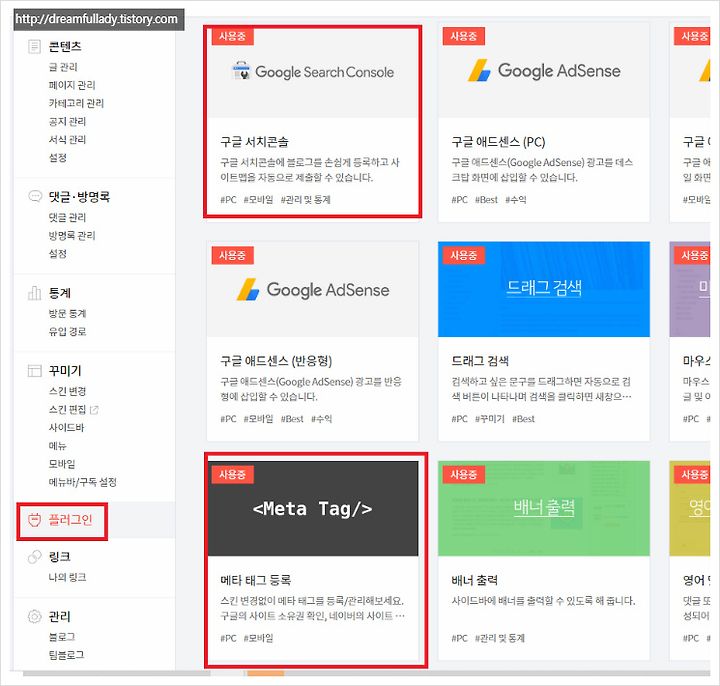Click the external link icon beside 스킨 편집
The height and width of the screenshot is (686, 720).
[x=94, y=410]
